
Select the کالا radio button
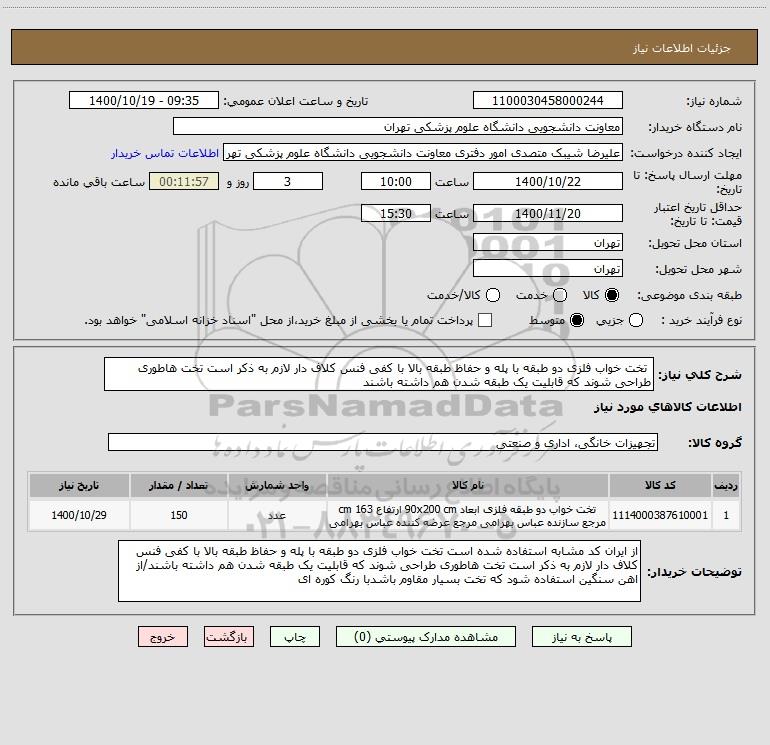coord(612,295)
